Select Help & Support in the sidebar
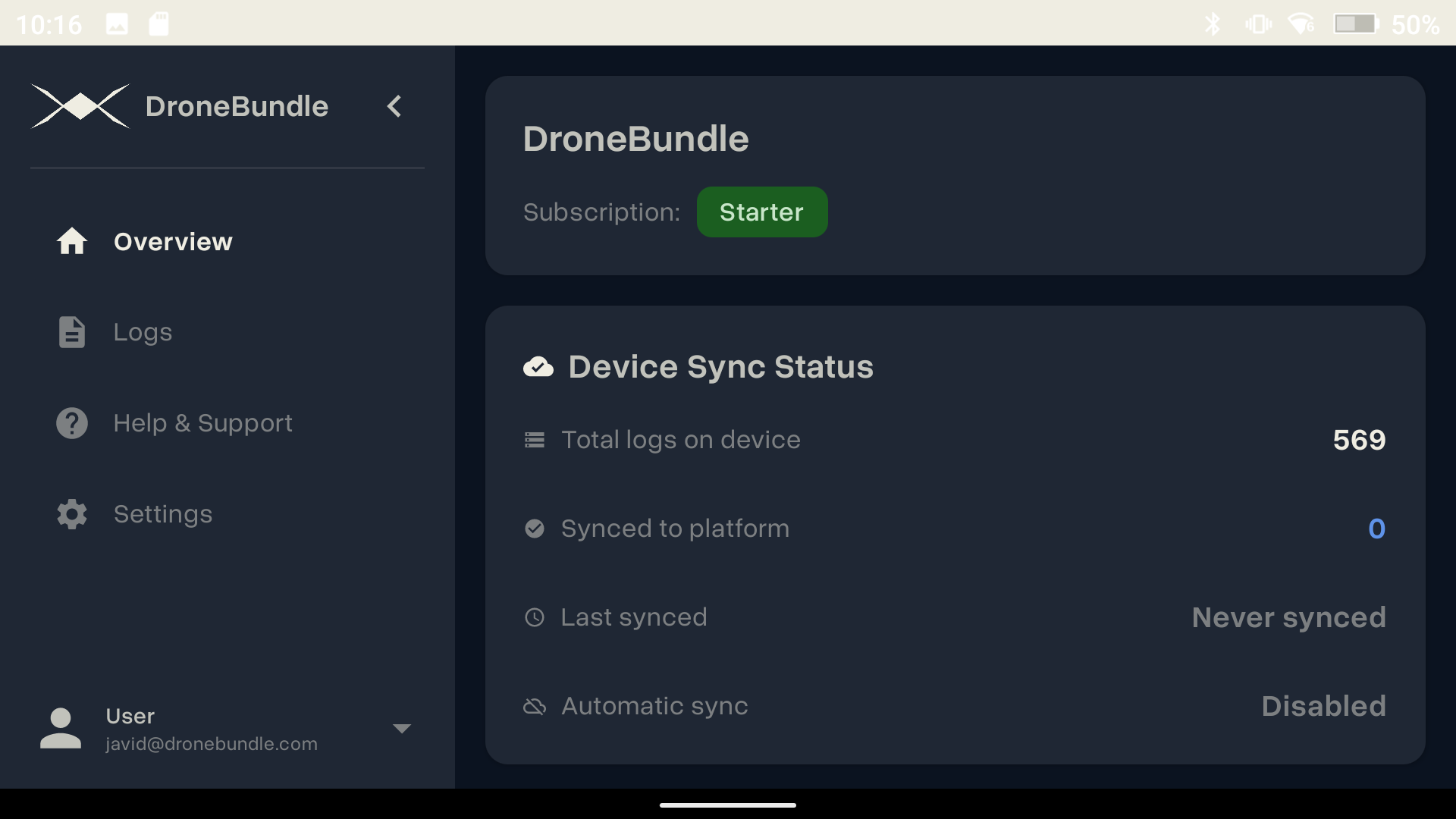 coord(202,422)
